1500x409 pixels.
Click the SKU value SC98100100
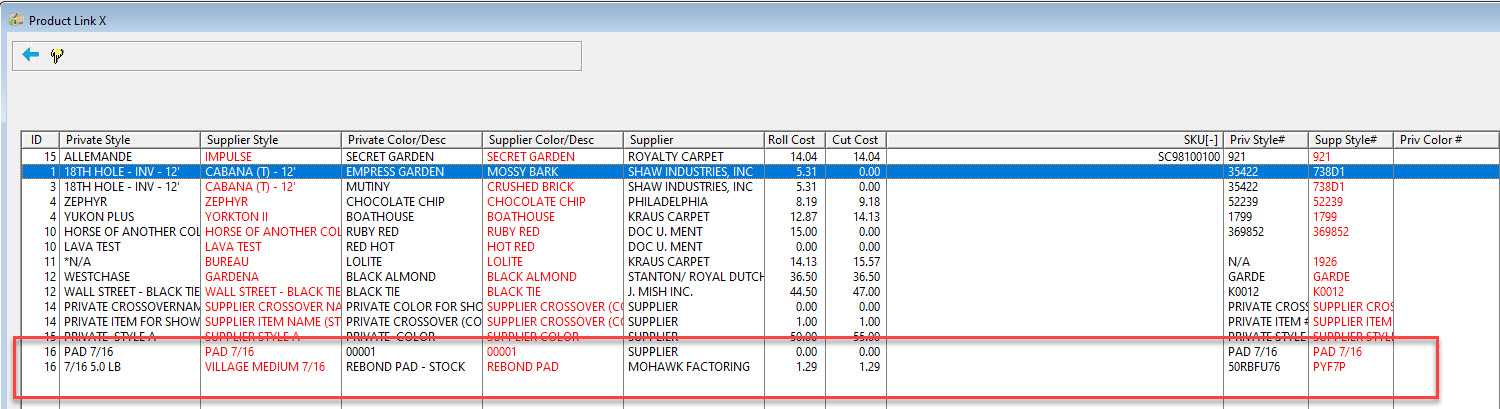click(1189, 157)
